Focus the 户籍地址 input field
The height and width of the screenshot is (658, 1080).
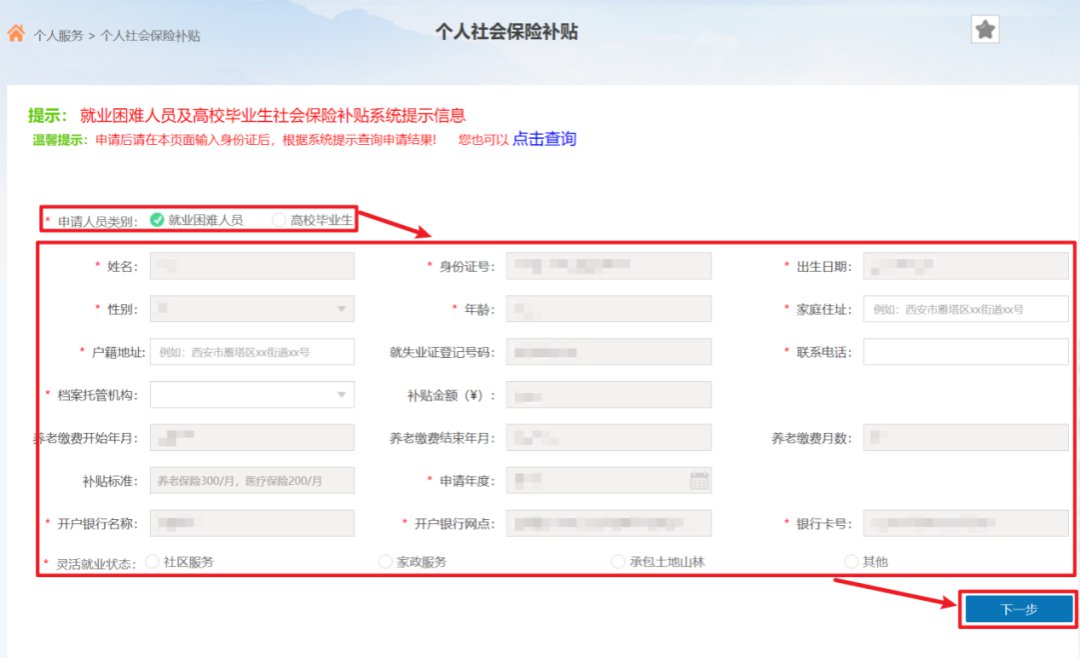click(252, 351)
